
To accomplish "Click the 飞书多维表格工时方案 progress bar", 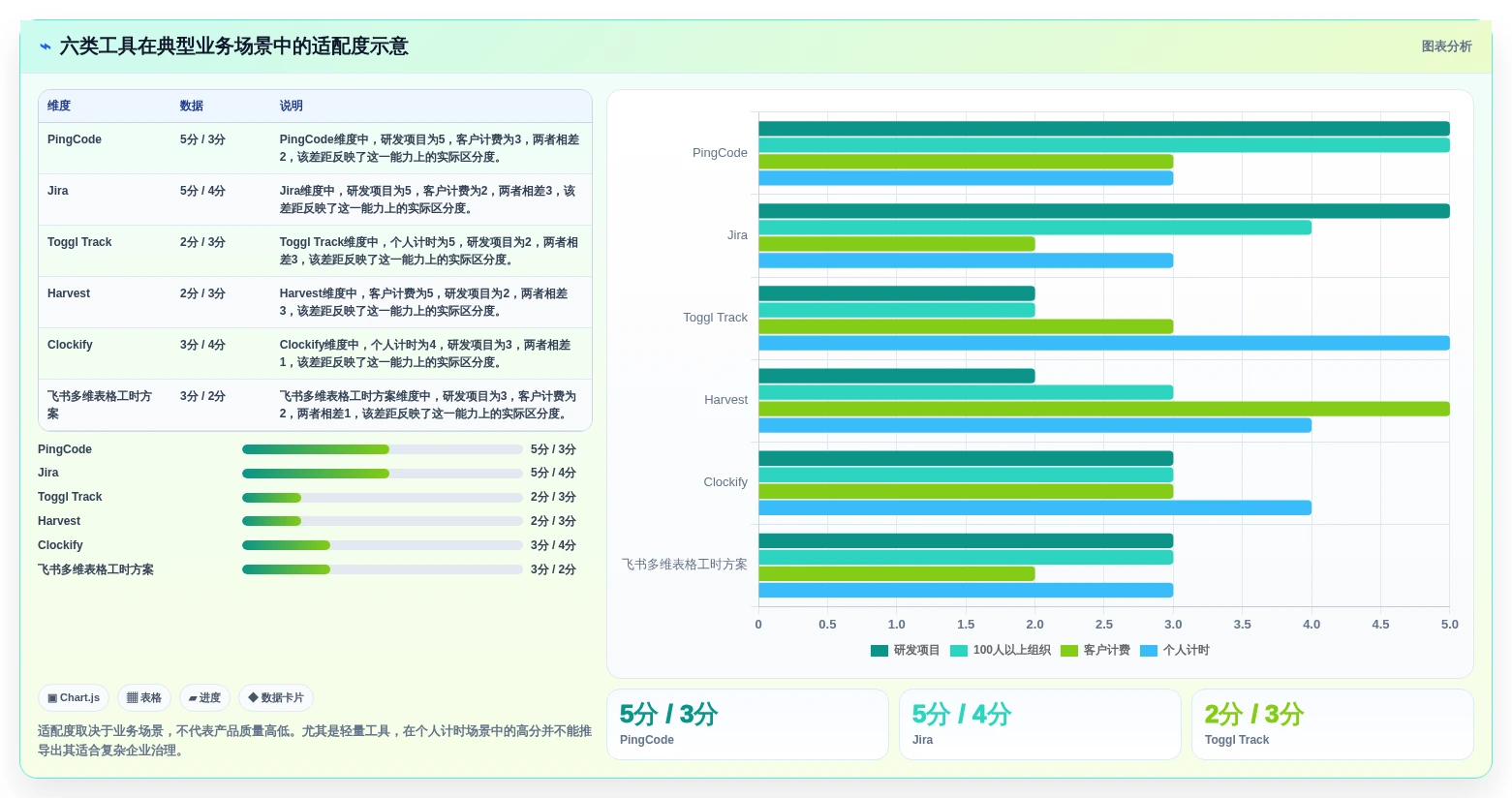I will point(383,569).
